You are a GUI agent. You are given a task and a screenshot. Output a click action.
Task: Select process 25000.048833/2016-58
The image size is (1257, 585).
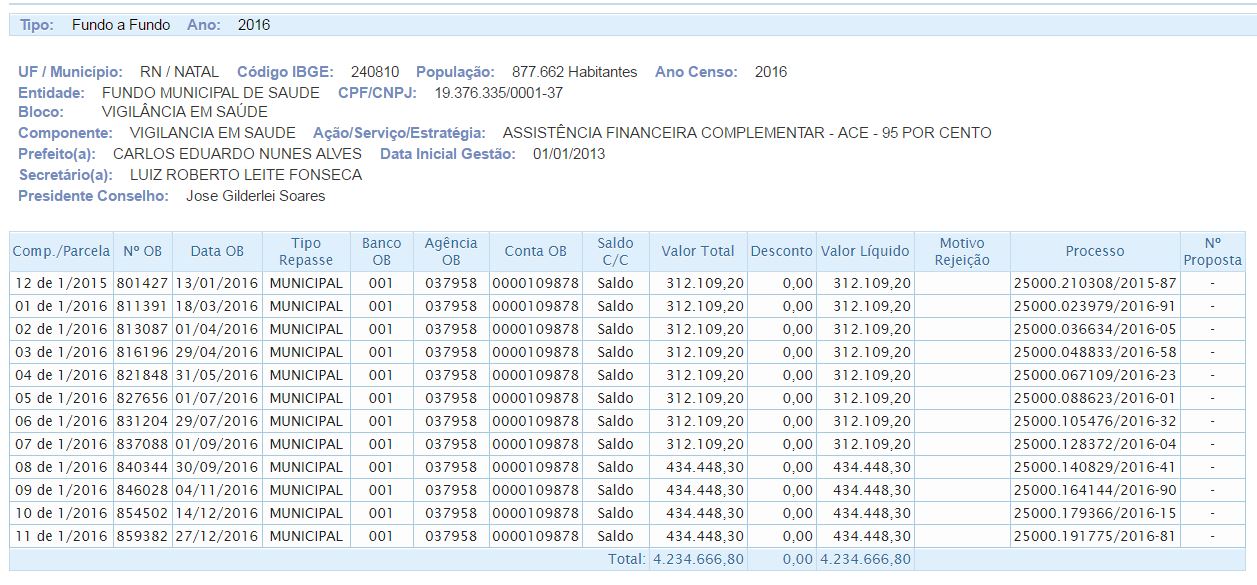[x=1095, y=352]
